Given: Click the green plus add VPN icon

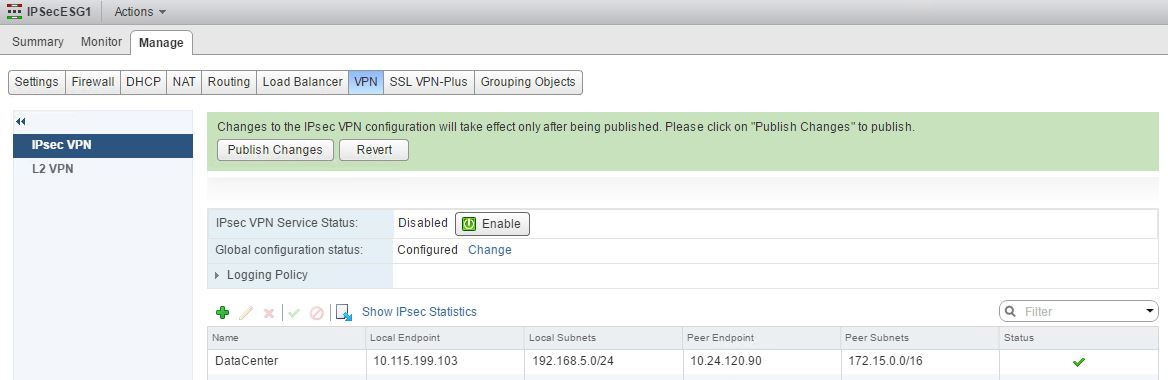Looking at the screenshot, I should click(222, 313).
